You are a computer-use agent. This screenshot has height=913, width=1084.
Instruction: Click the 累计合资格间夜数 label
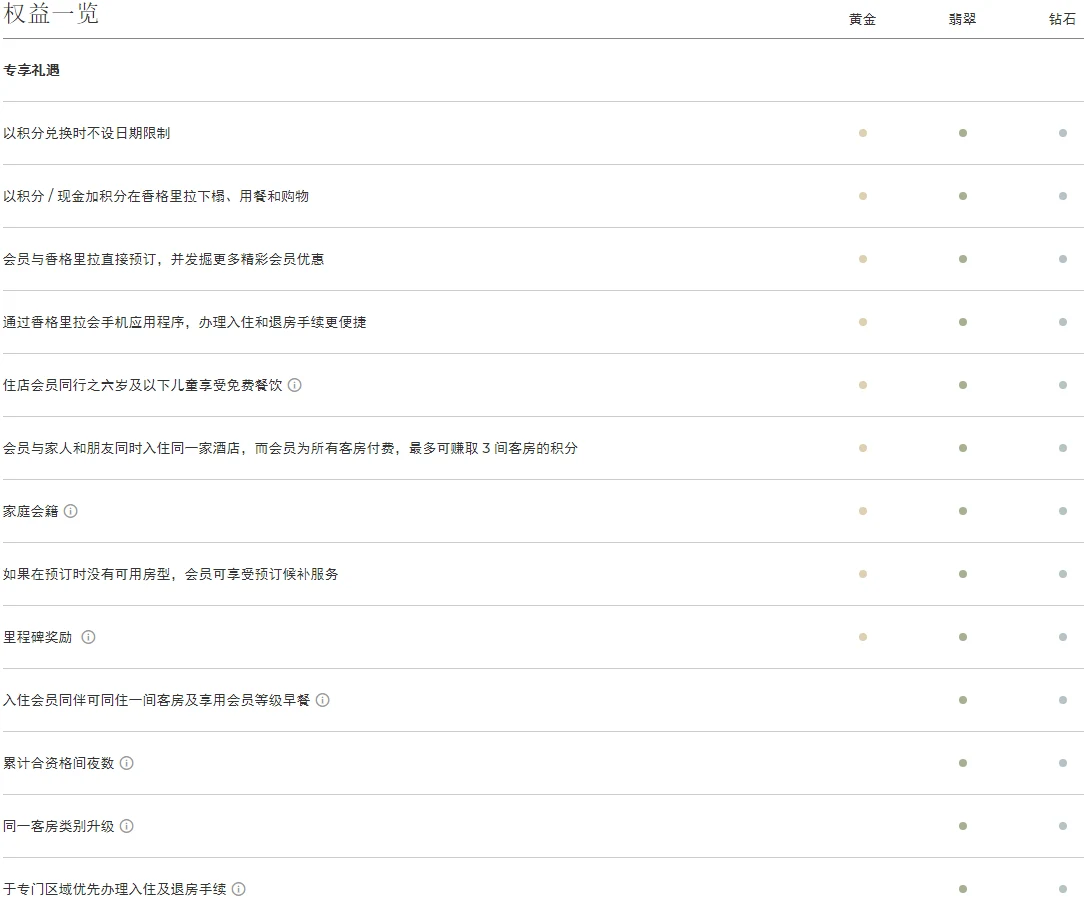[x=59, y=763]
